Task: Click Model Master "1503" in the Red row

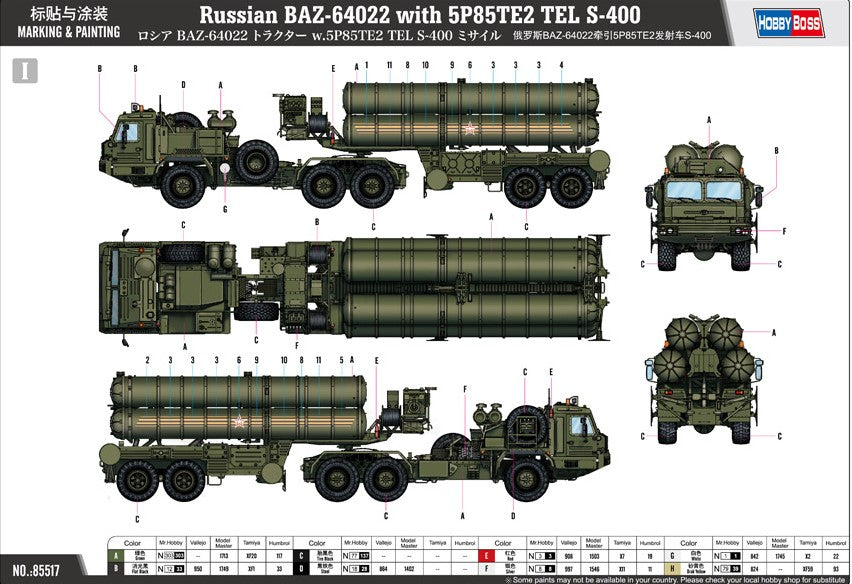Action: click(594, 556)
